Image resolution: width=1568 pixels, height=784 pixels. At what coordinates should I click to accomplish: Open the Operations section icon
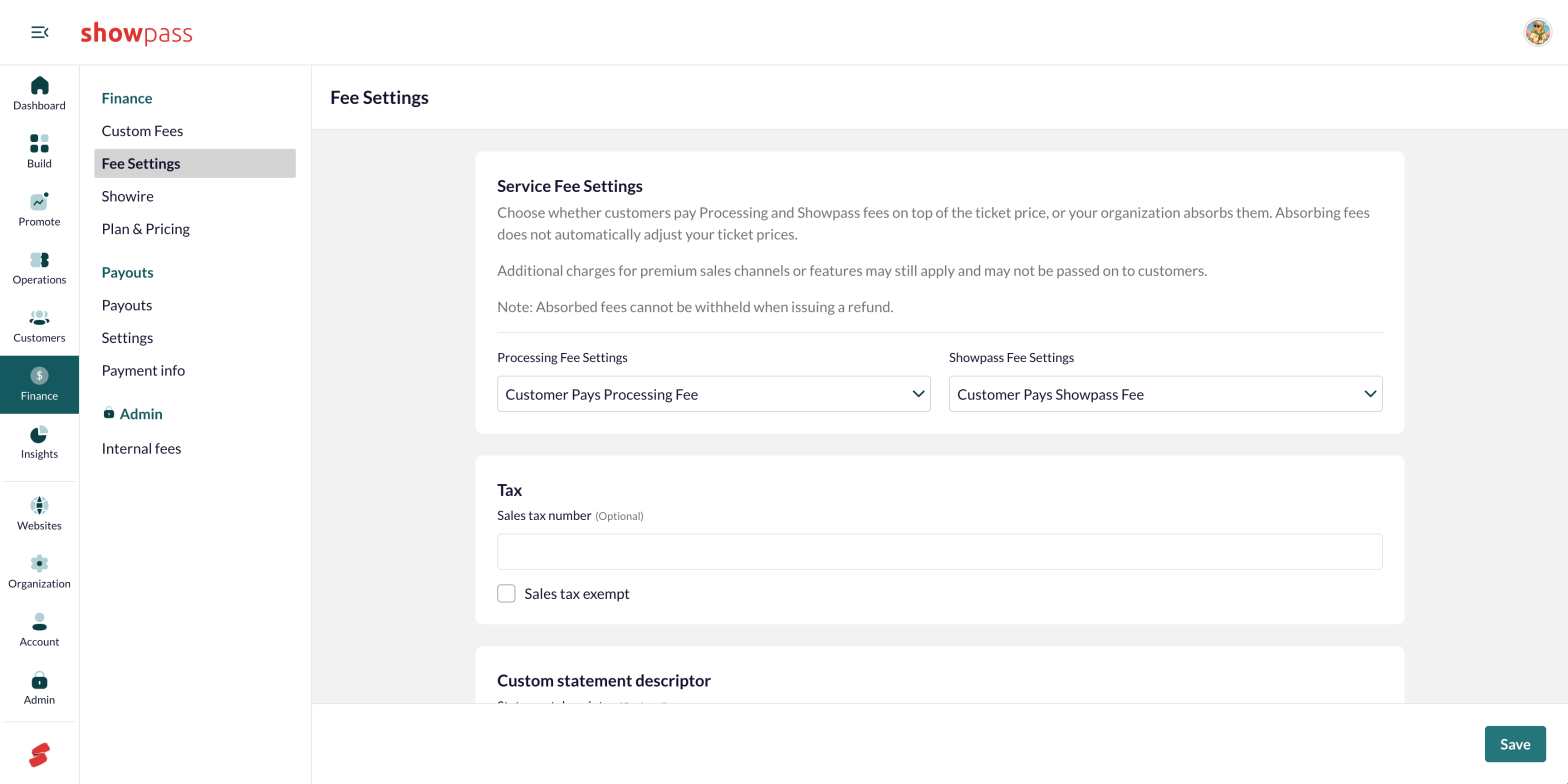point(39,260)
